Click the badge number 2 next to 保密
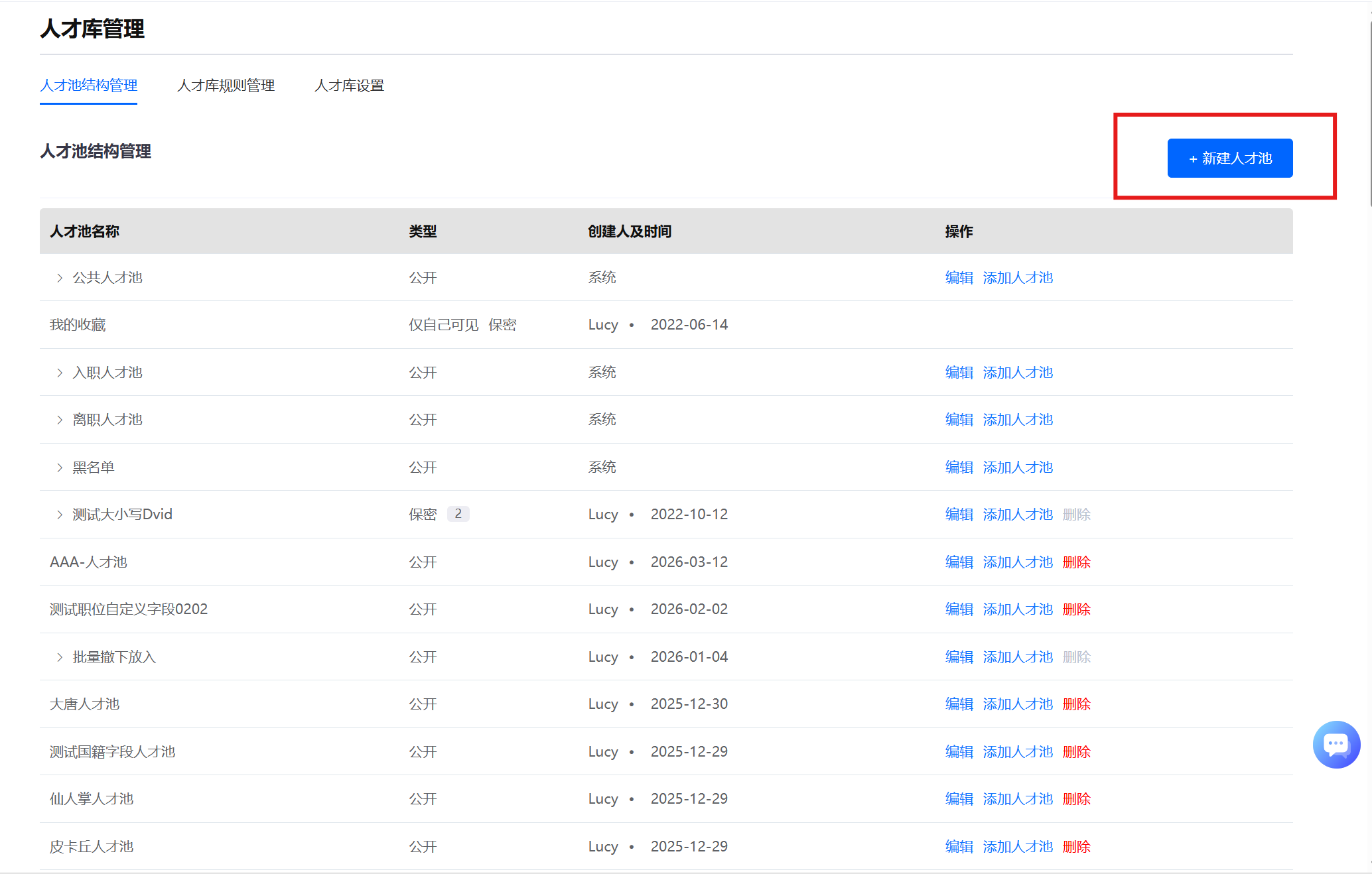1372x874 pixels. (458, 514)
